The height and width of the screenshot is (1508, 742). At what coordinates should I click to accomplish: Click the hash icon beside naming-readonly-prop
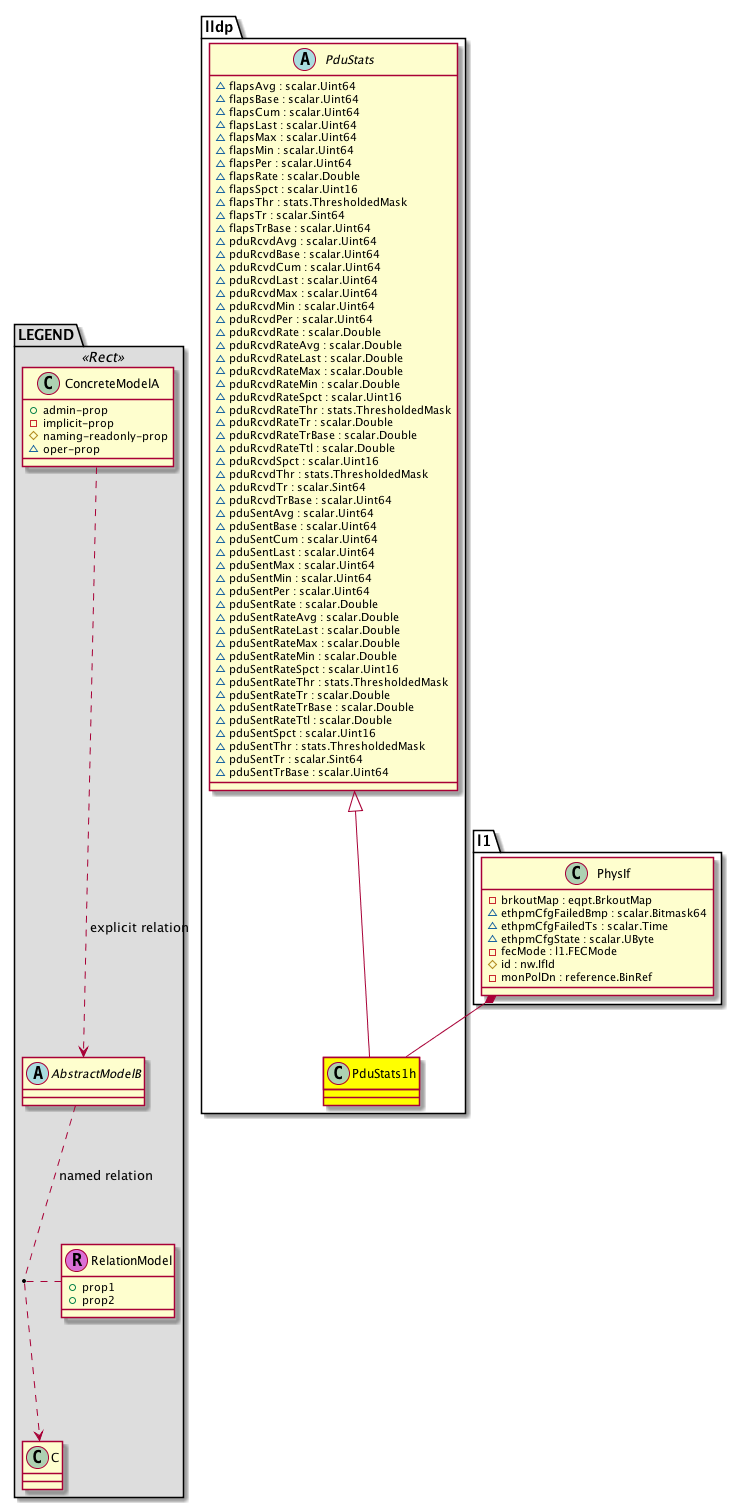pyautogui.click(x=34, y=436)
